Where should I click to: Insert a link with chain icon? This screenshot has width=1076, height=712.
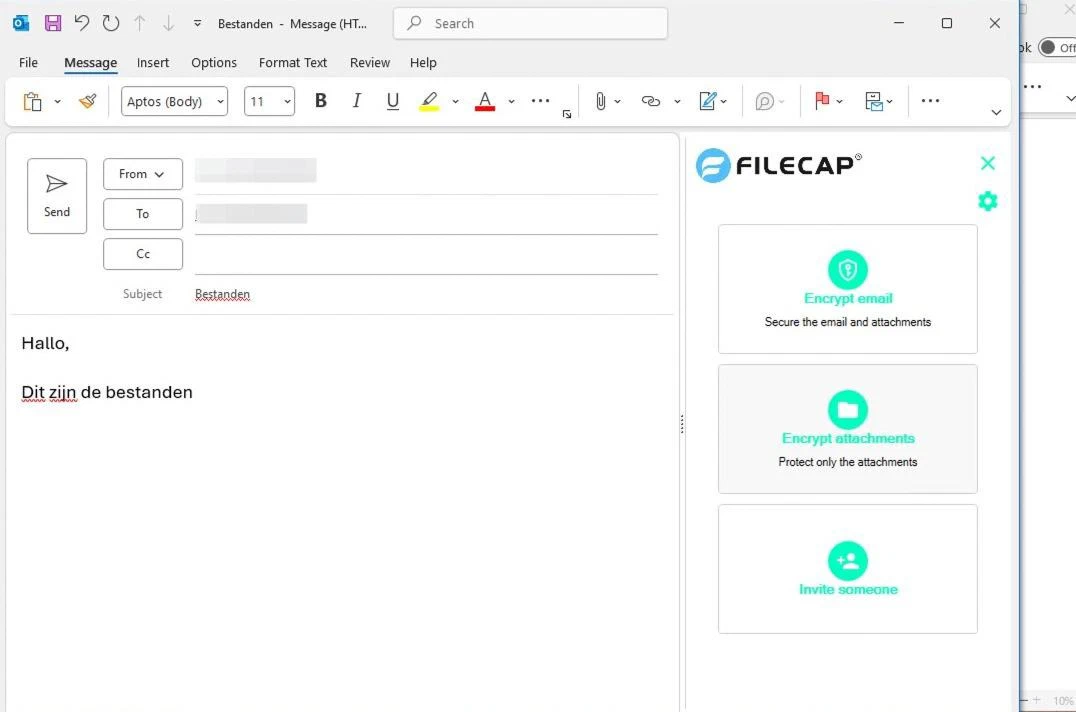pyautogui.click(x=651, y=102)
